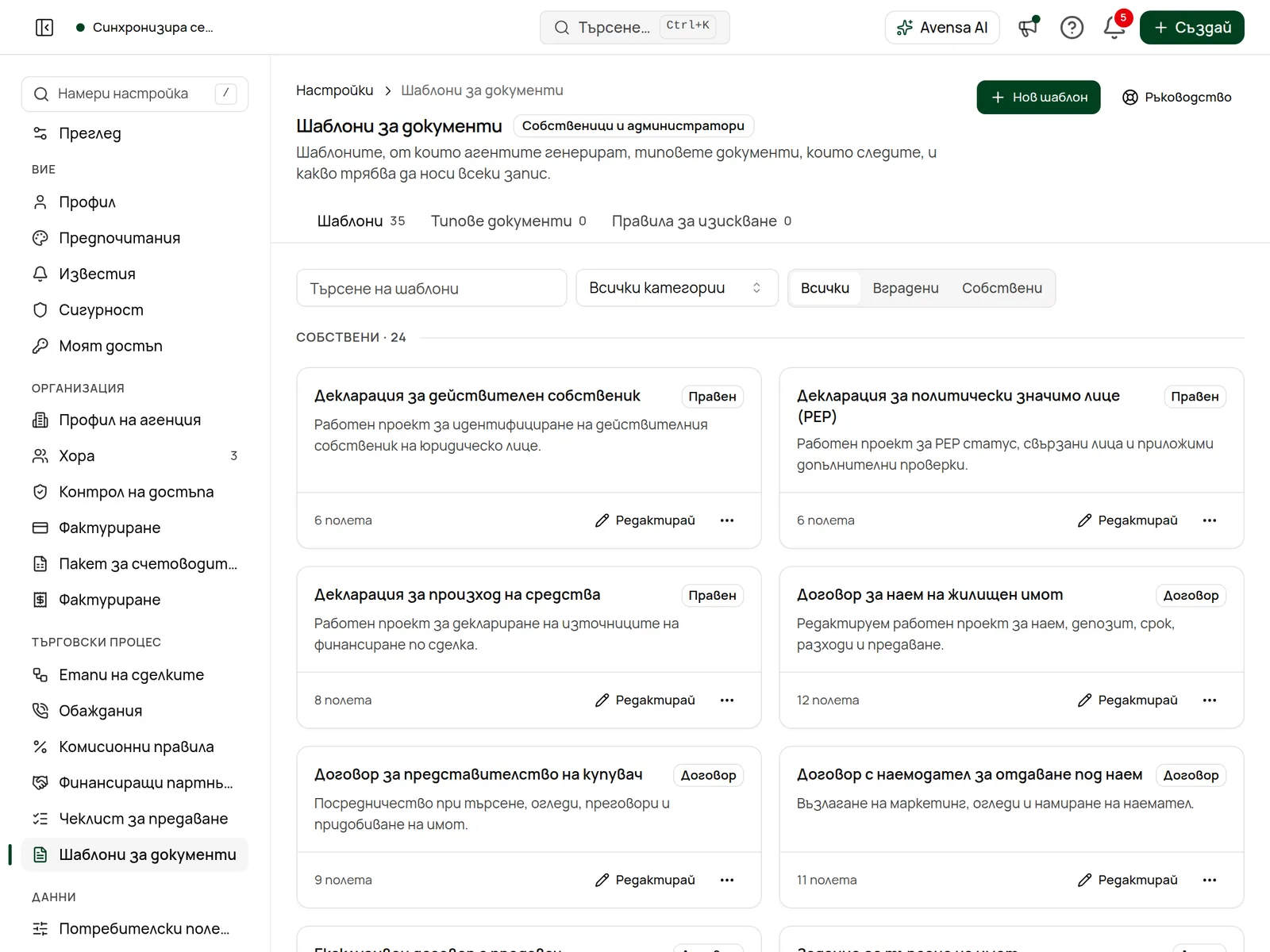Viewport: 1270px width, 952px height.
Task: Go to Настройки breadcrumb
Action: pos(334,90)
